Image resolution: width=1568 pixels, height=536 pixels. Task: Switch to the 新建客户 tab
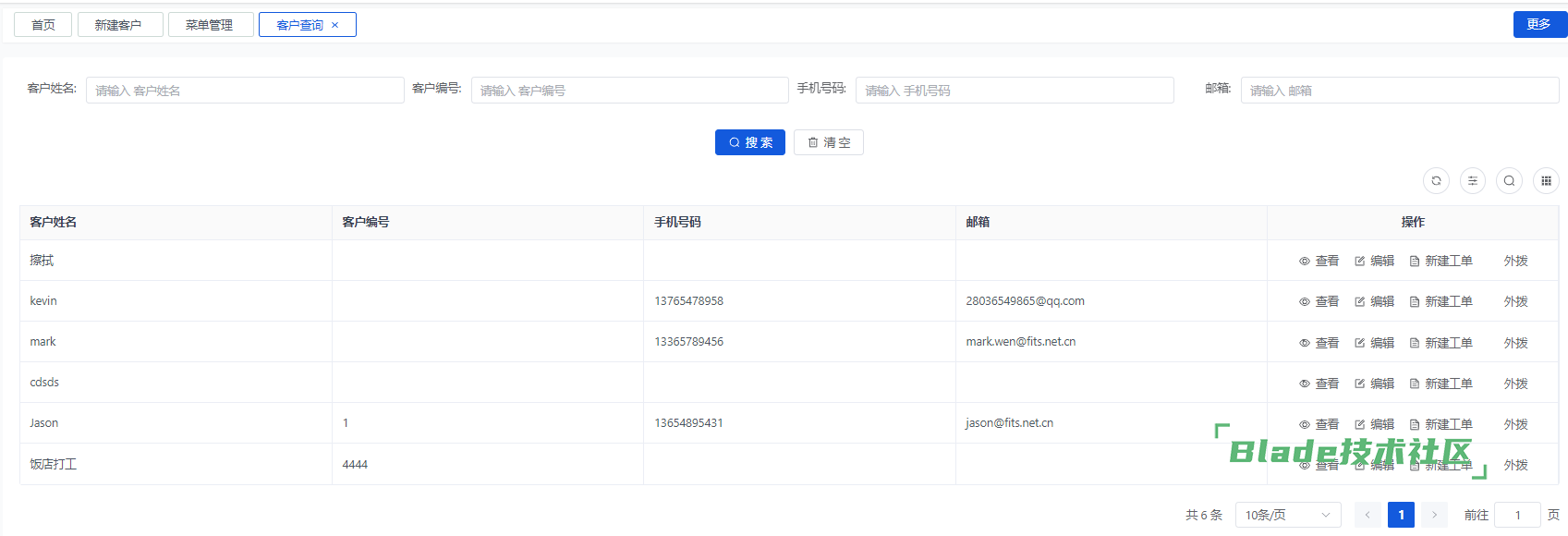pos(119,25)
